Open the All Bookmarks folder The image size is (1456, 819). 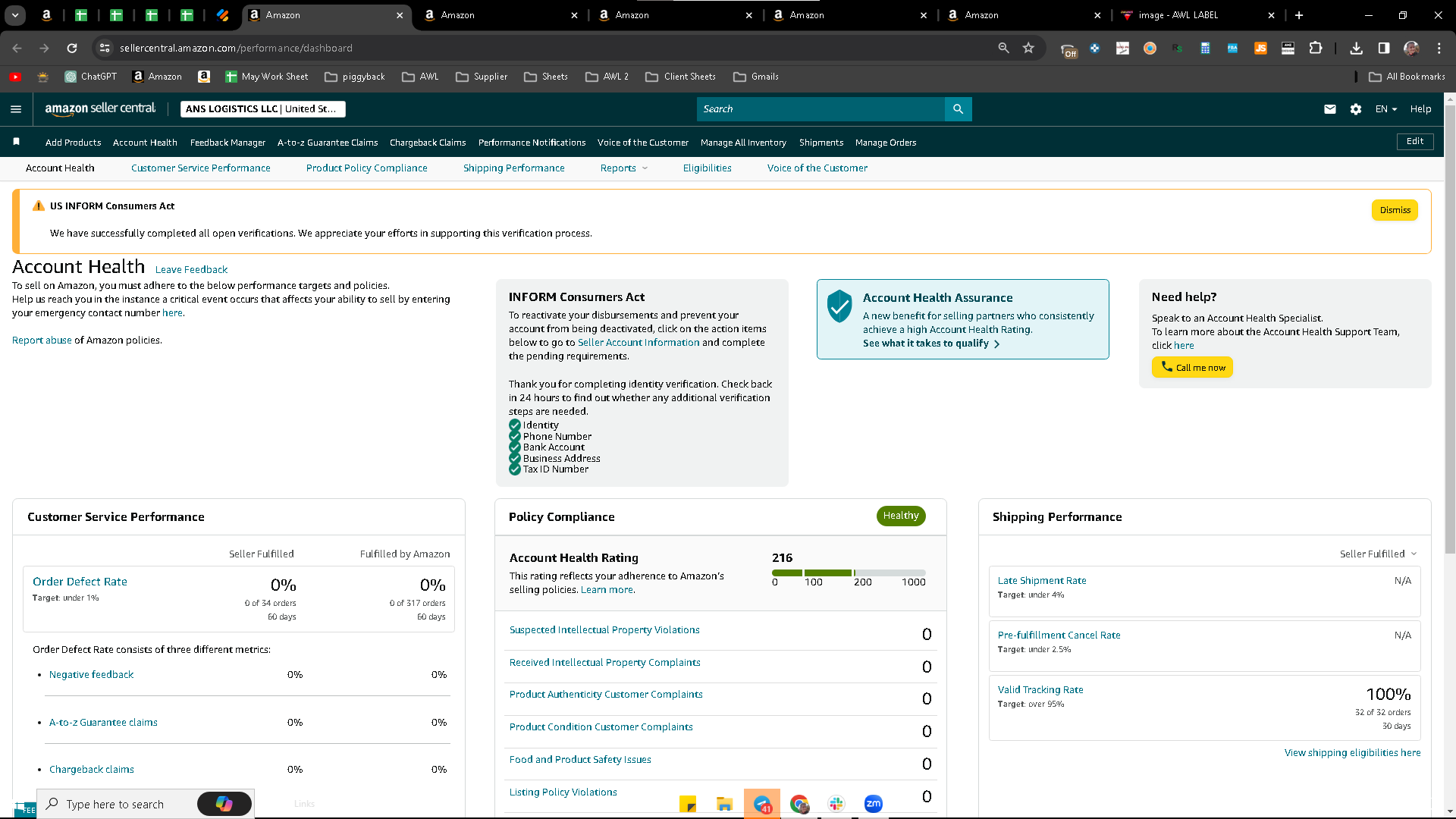1407,77
